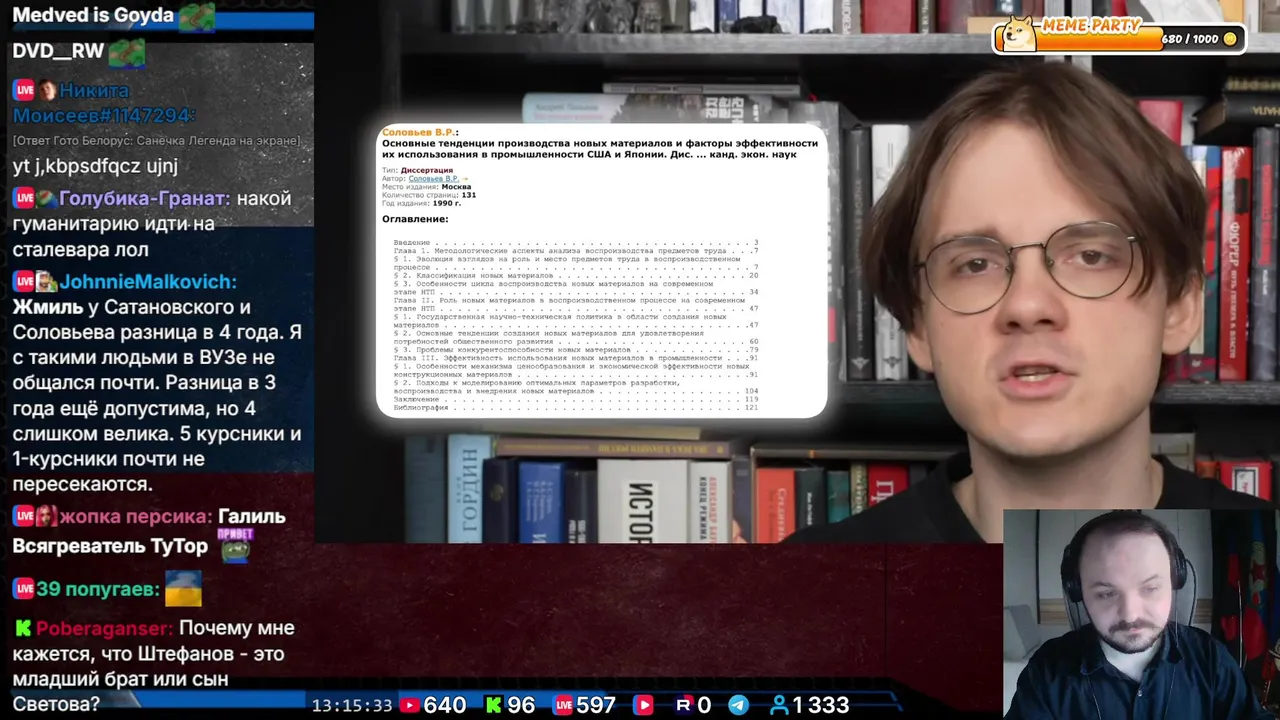Click the 'Глава III. Эффективность использования' row

[x=576, y=358]
